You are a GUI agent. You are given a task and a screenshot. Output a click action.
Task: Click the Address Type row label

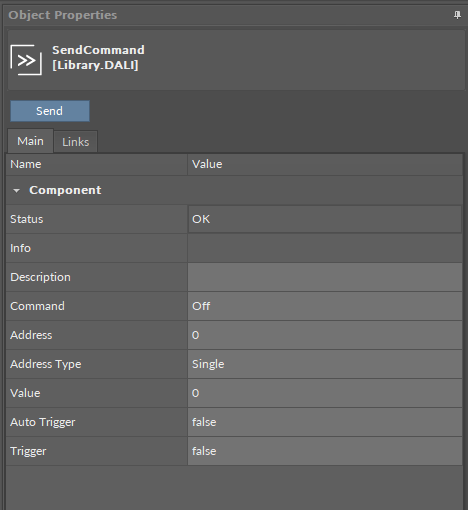tap(46, 364)
